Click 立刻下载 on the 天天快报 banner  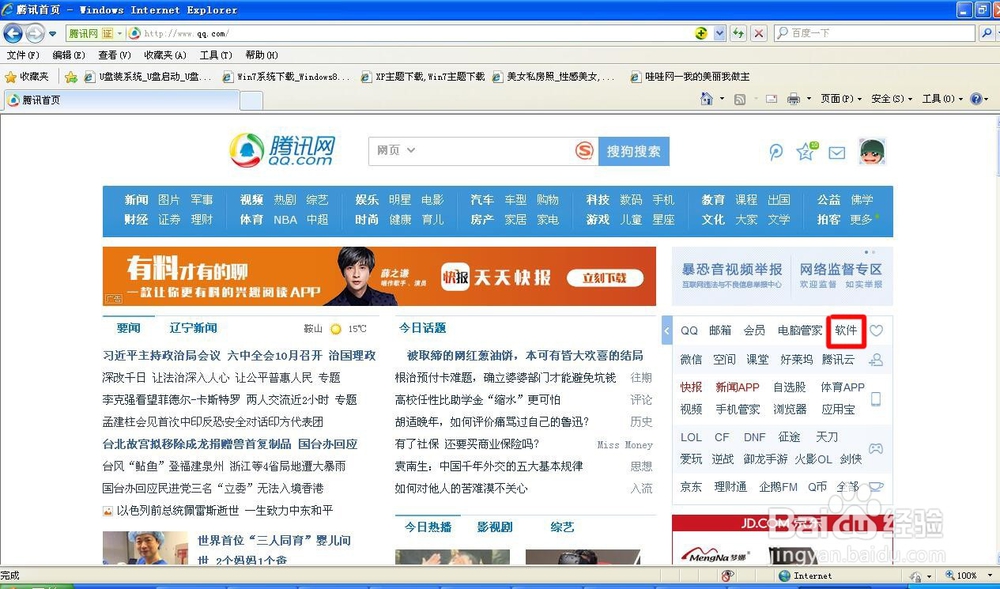[x=603, y=278]
